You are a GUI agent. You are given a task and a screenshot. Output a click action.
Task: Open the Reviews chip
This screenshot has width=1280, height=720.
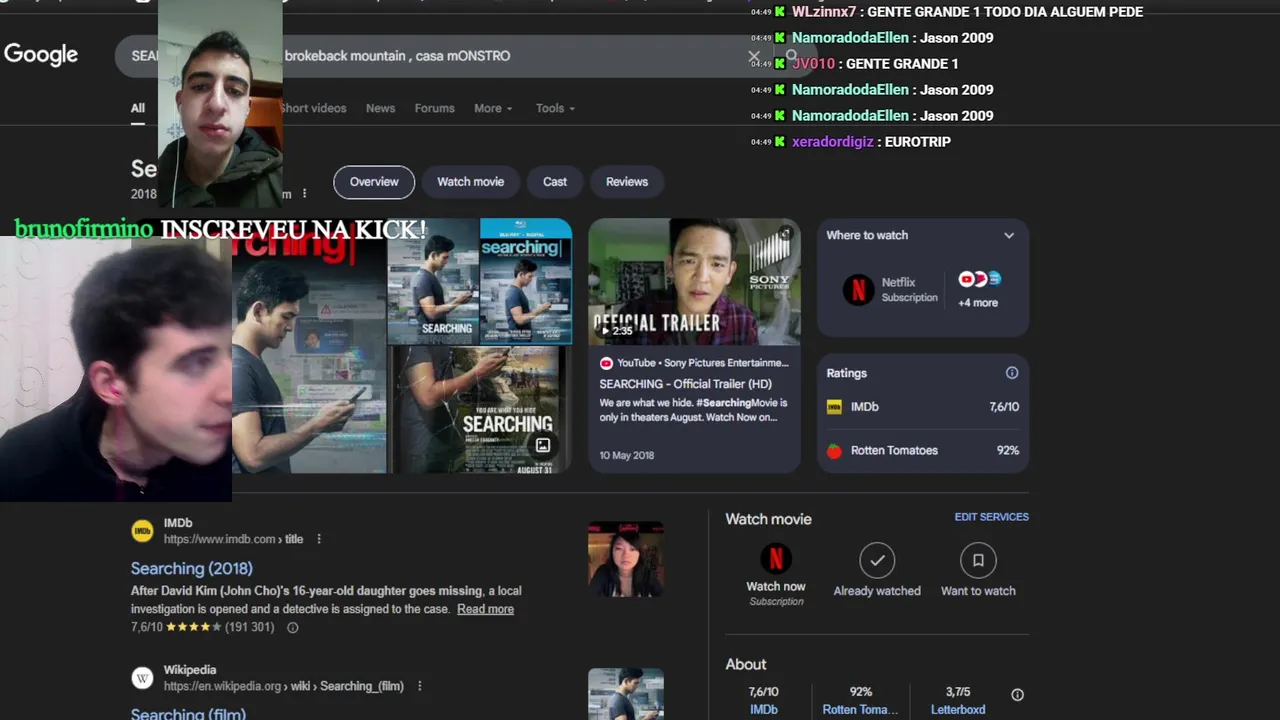tap(627, 182)
